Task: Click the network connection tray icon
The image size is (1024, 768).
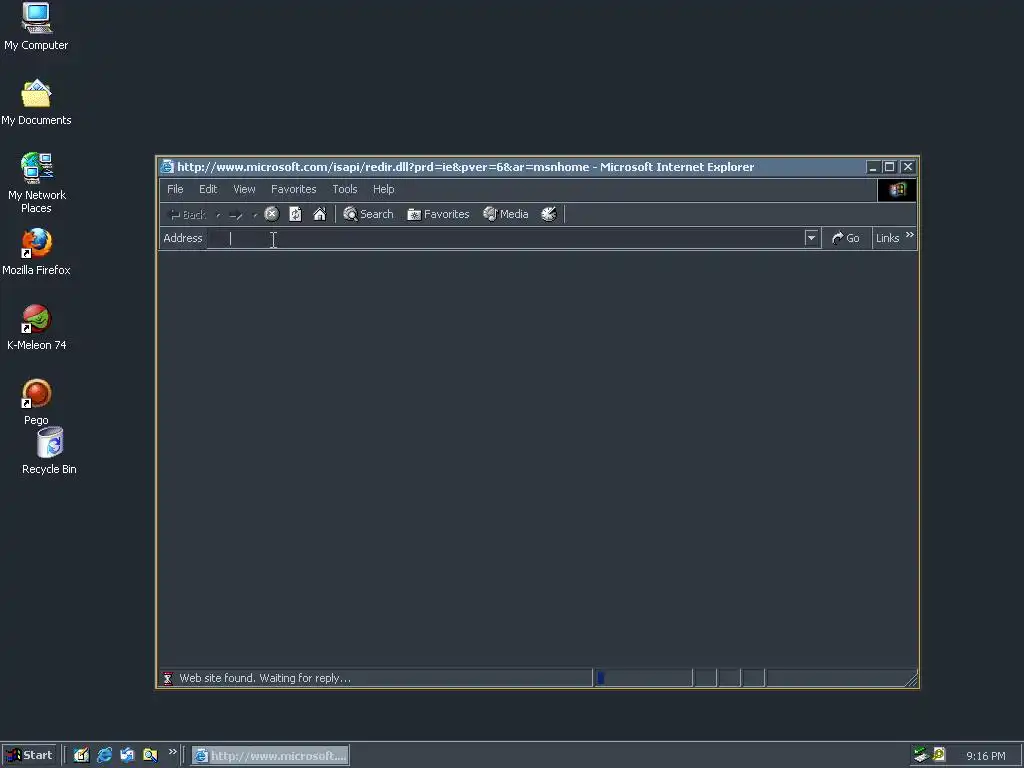Action: point(921,755)
